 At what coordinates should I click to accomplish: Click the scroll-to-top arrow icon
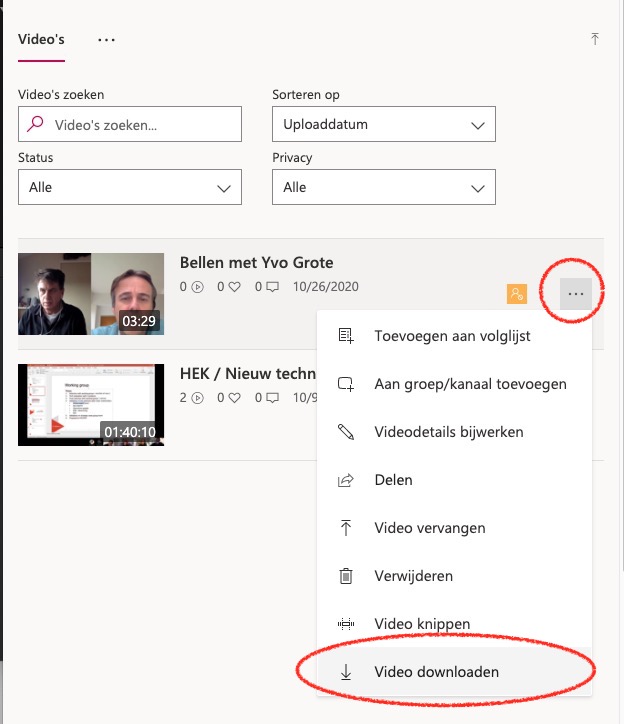[595, 39]
